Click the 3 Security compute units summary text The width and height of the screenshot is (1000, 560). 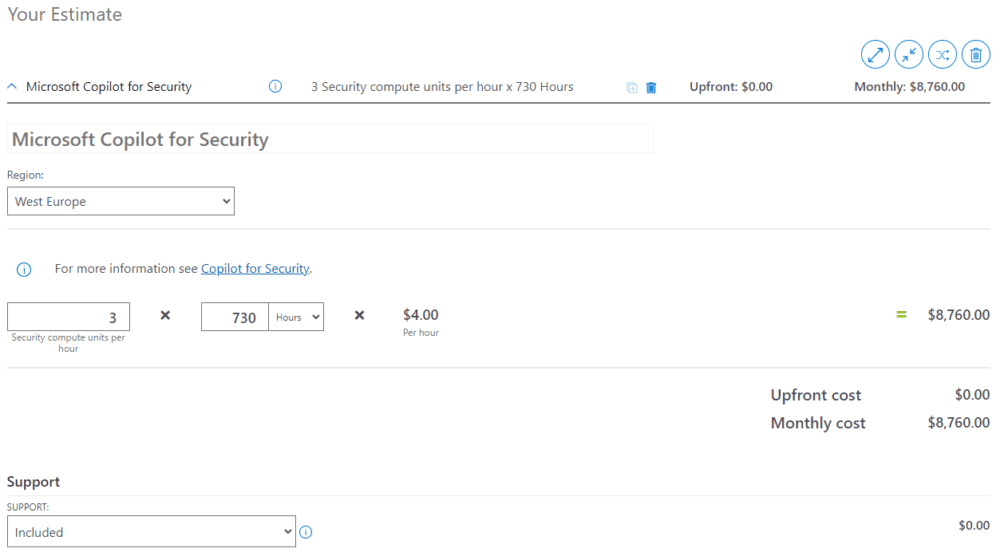point(442,87)
